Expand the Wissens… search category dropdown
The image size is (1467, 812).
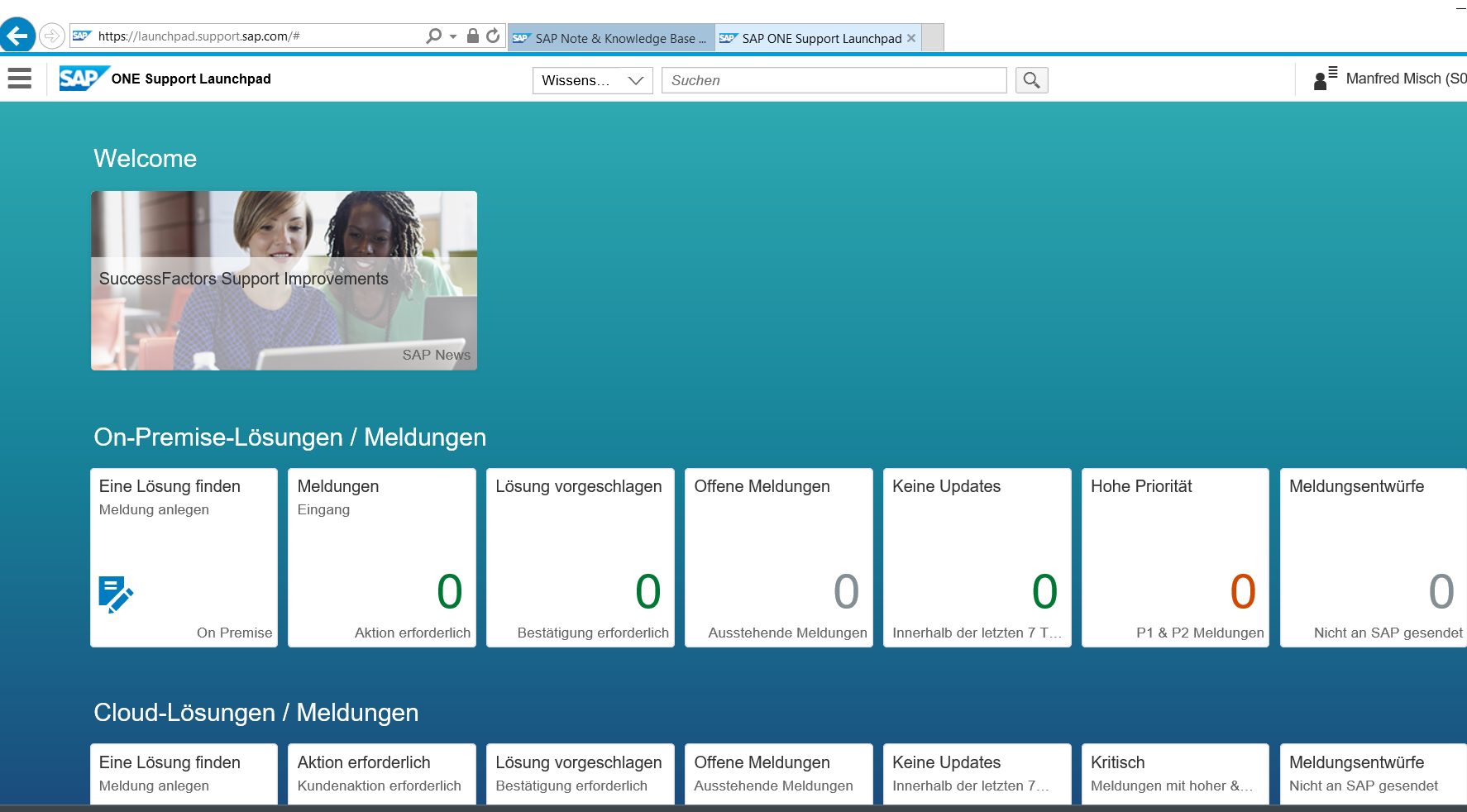592,80
